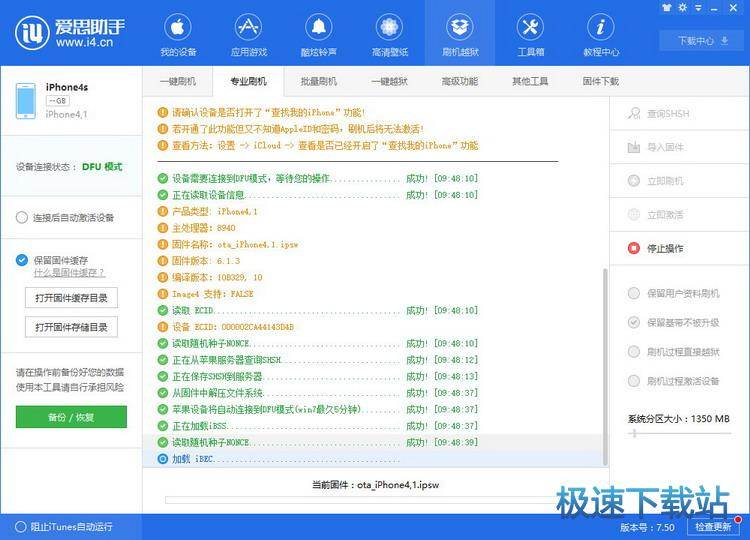Open 应用游戏 apps and games section
Image resolution: width=750 pixels, height=540 pixels.
coord(248,35)
